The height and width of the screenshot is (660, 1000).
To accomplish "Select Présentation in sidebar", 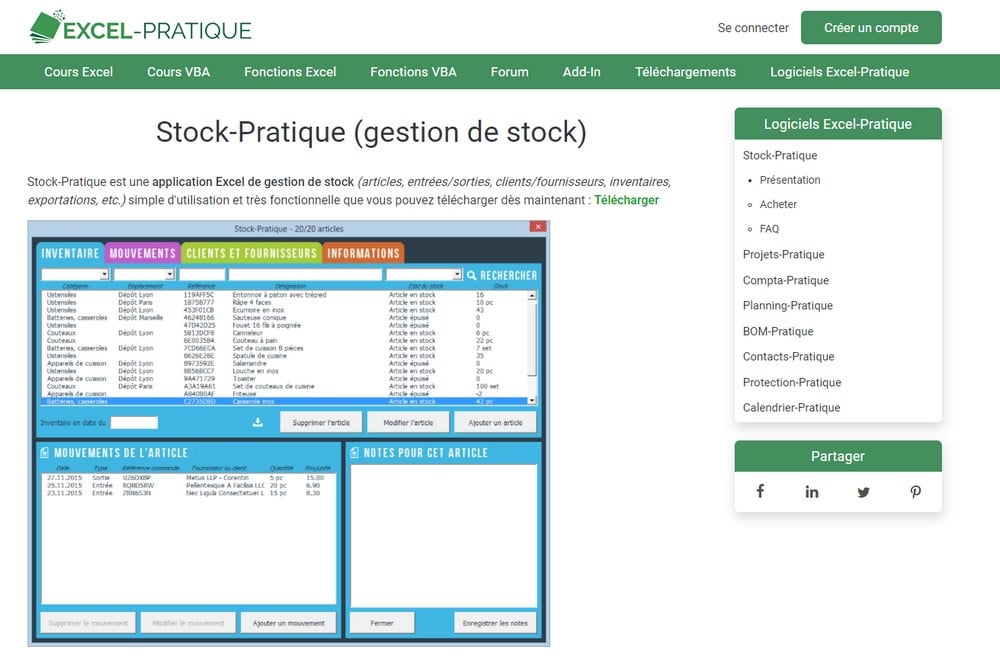I will coord(790,180).
